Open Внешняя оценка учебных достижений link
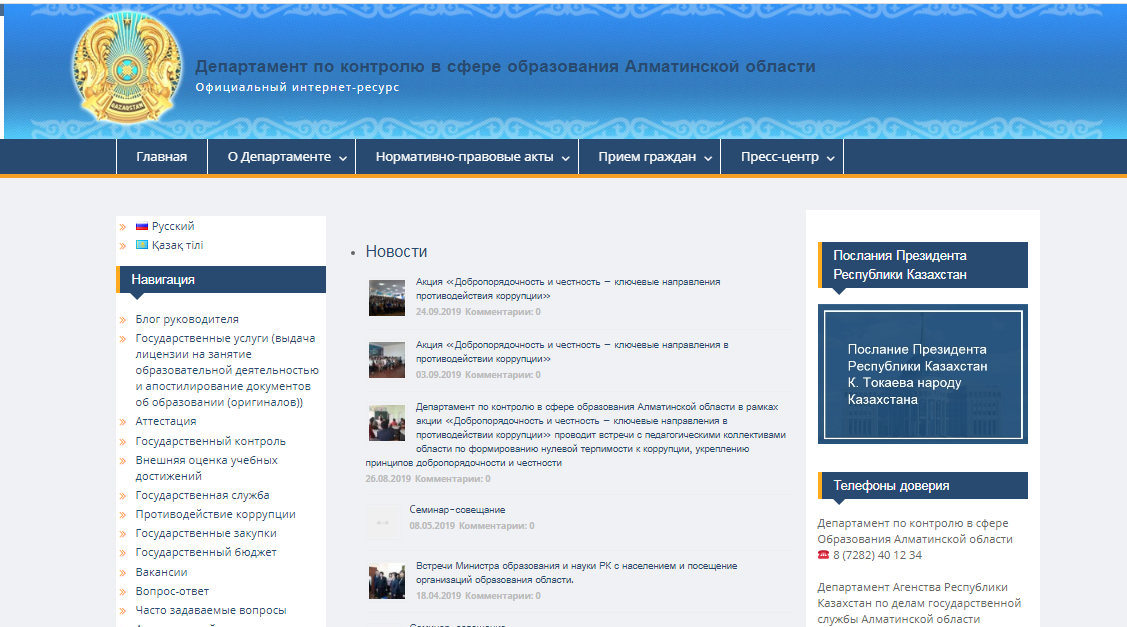1127x627 pixels. (x=206, y=468)
